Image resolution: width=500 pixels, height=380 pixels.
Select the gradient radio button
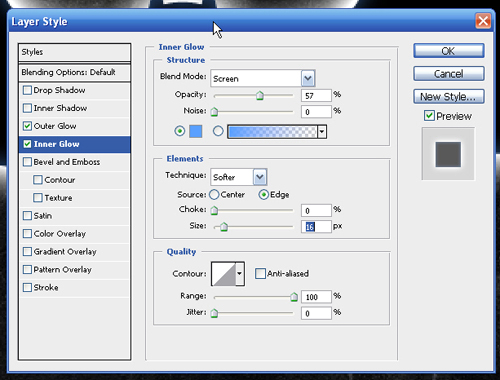pyautogui.click(x=218, y=131)
